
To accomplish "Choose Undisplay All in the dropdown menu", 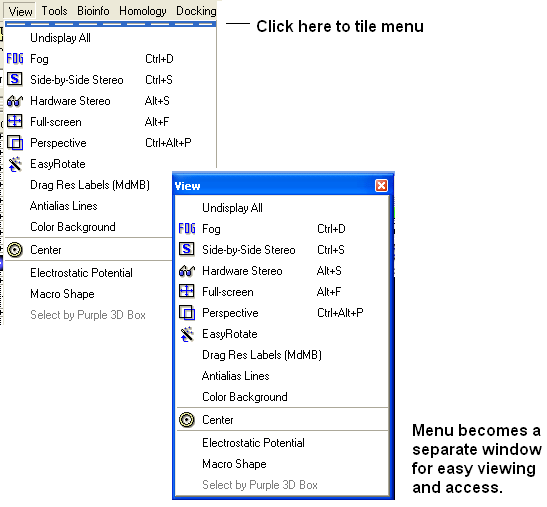I will 60,38.
